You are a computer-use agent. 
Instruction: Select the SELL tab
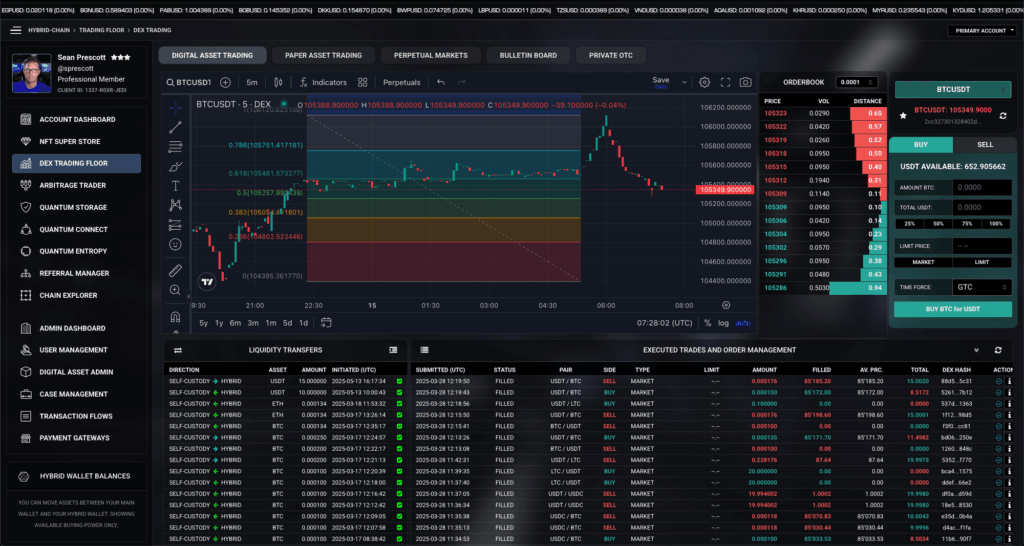tap(984, 144)
